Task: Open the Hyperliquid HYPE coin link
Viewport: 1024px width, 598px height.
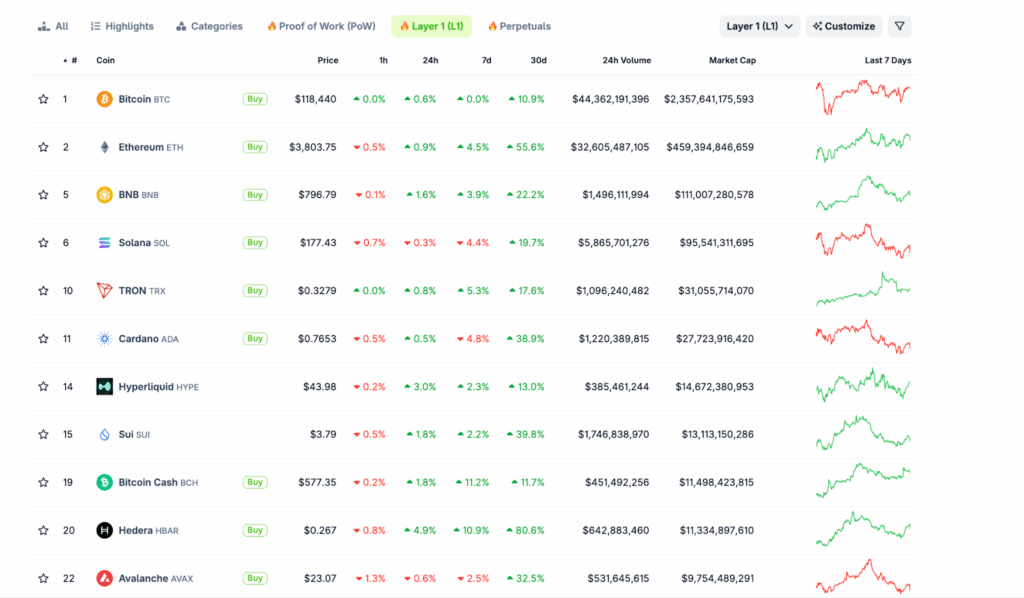Action: (159, 386)
